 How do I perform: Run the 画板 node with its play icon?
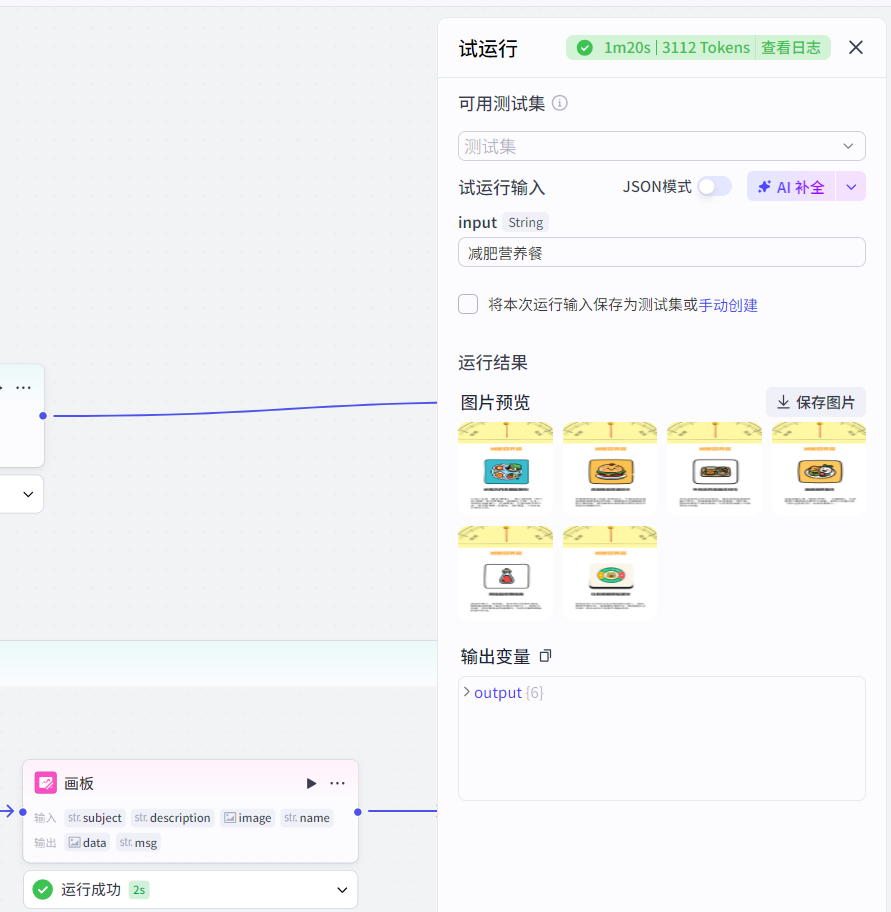(x=311, y=783)
